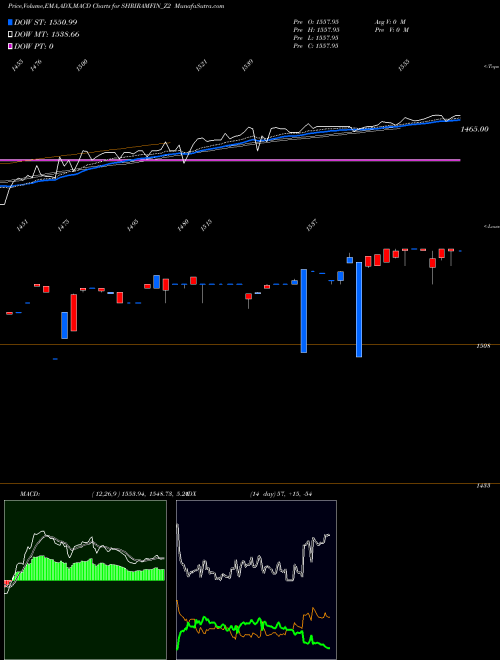The image size is (500, 660).
Task: Click the 1465.00 price label
Action: point(474,129)
